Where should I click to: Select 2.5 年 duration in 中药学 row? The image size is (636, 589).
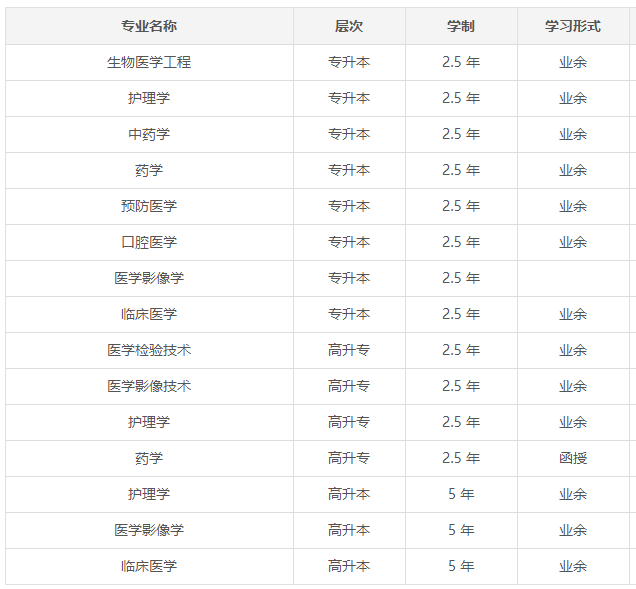461,134
